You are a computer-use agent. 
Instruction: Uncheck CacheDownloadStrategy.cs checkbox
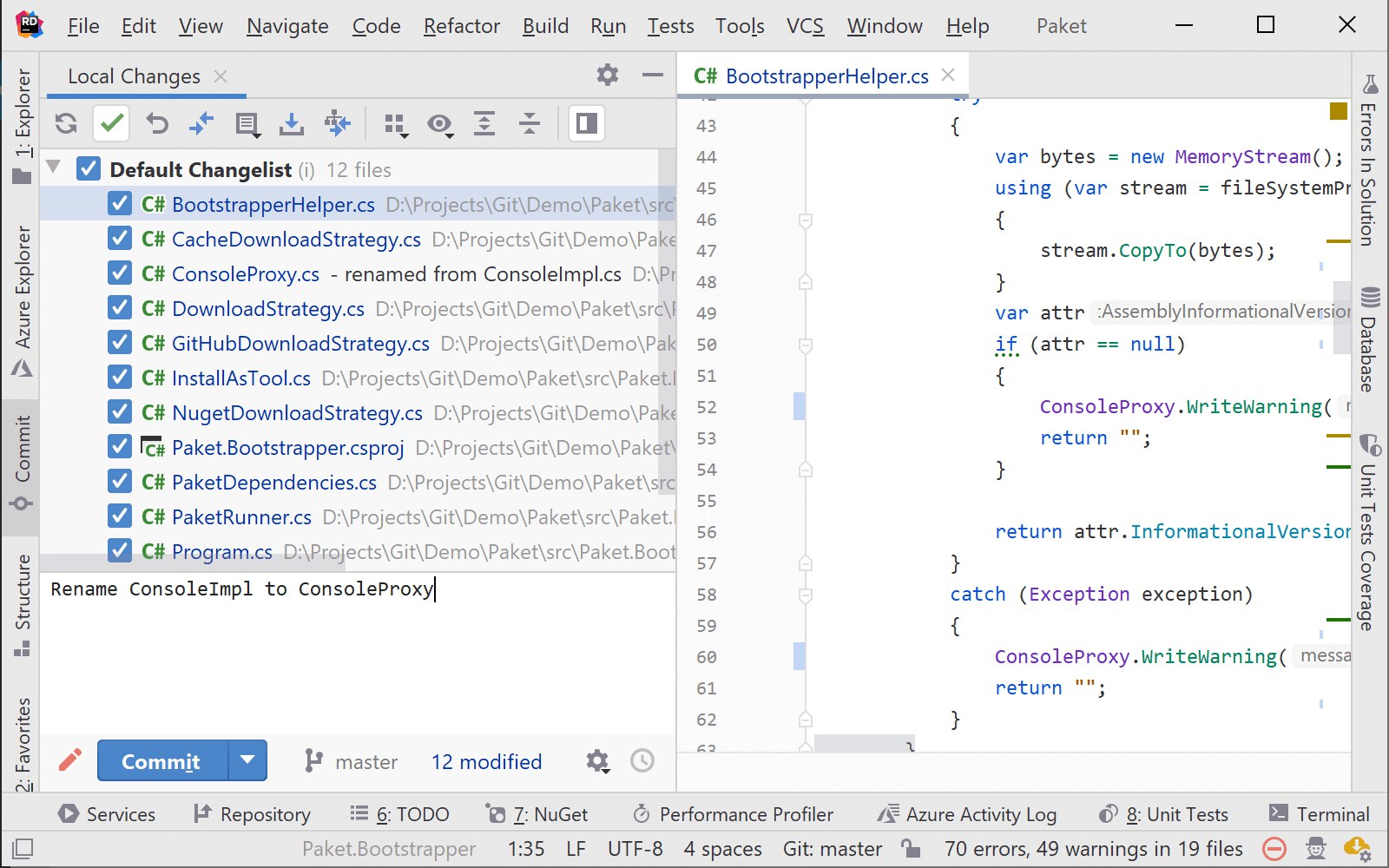click(120, 239)
